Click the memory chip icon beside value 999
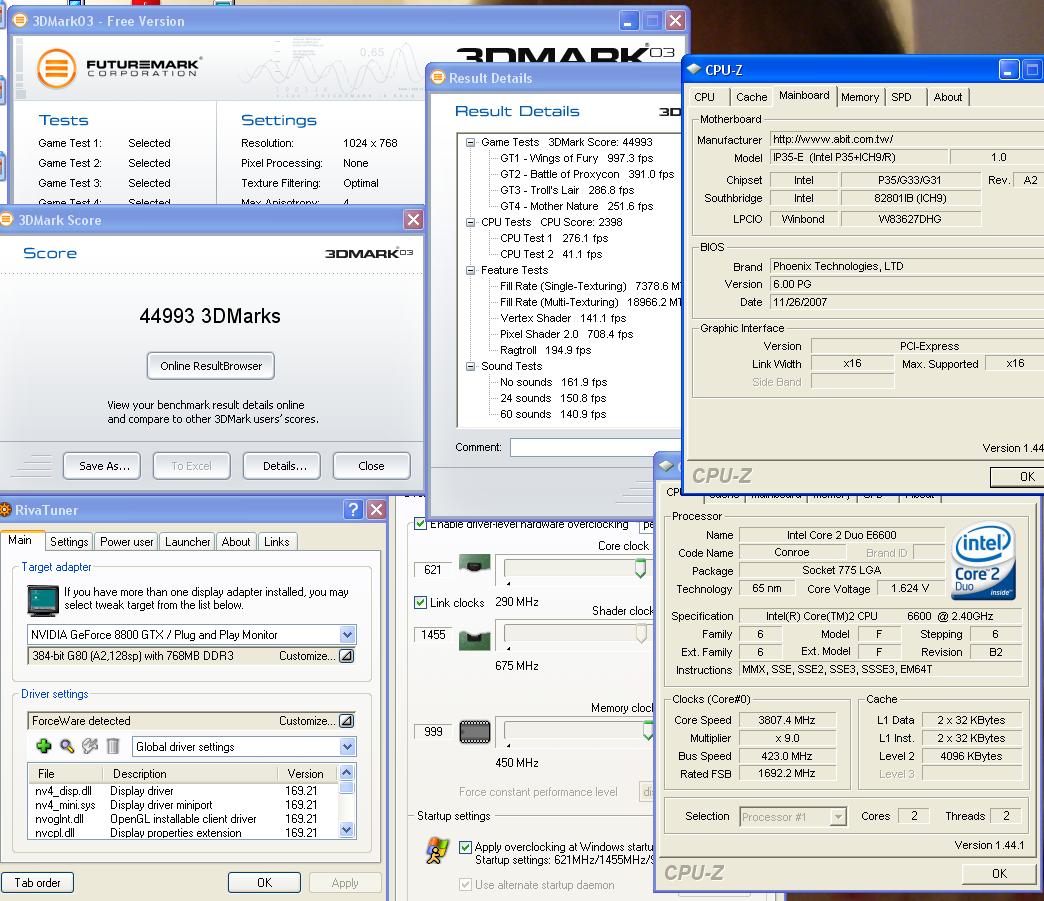 click(x=475, y=732)
